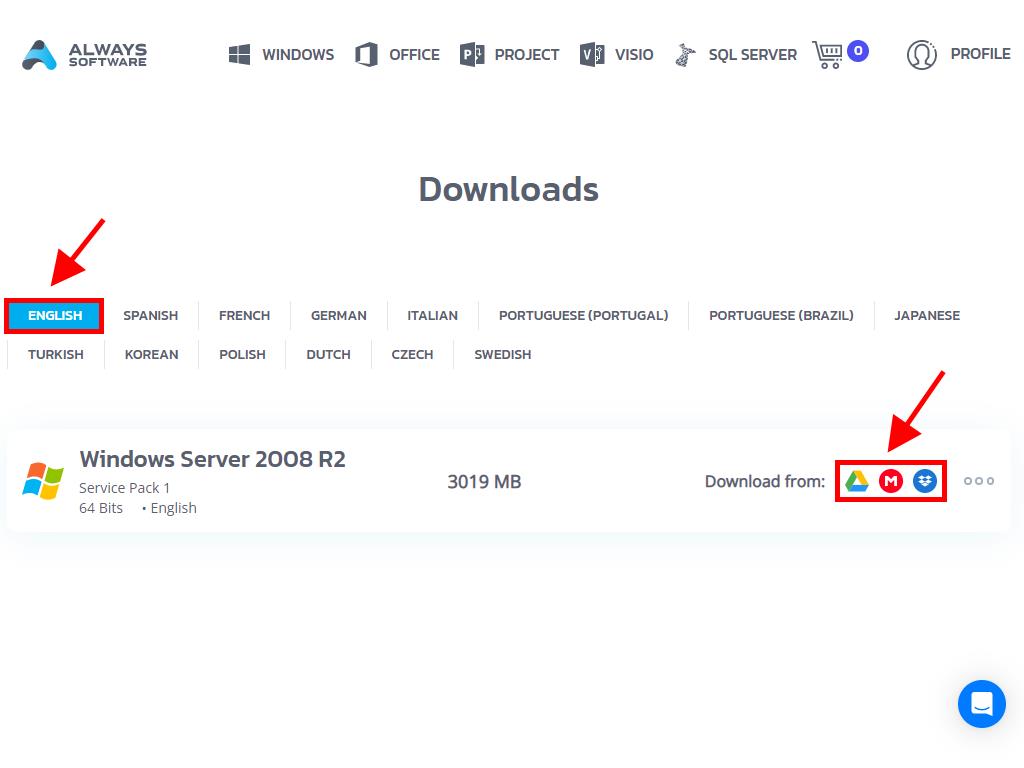Switch to the Spanish language tab
The image size is (1024, 768).
point(150,315)
